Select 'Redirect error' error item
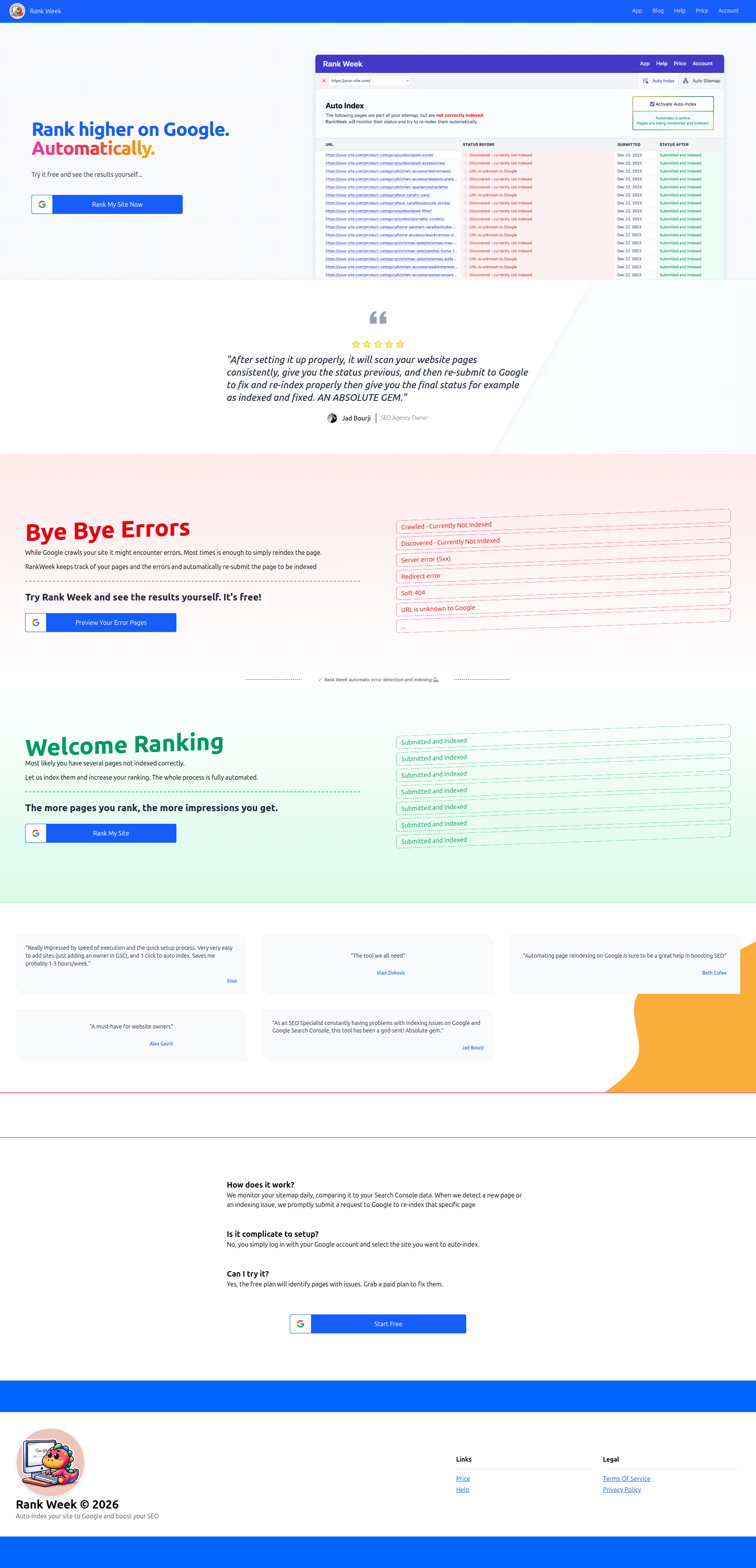Image resolution: width=756 pixels, height=1568 pixels. (x=563, y=571)
